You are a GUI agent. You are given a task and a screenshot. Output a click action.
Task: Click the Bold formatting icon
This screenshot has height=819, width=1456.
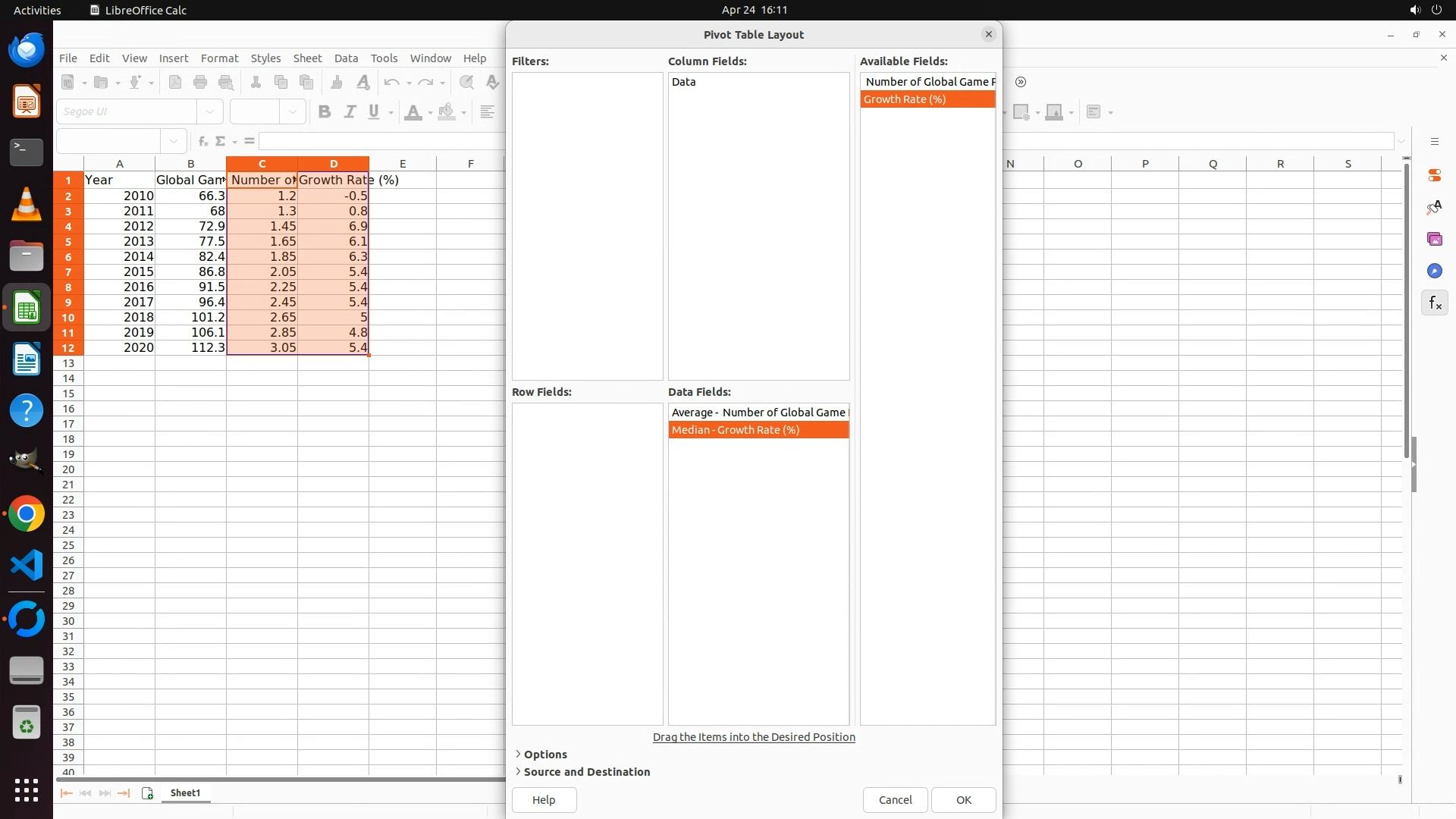[x=325, y=112]
